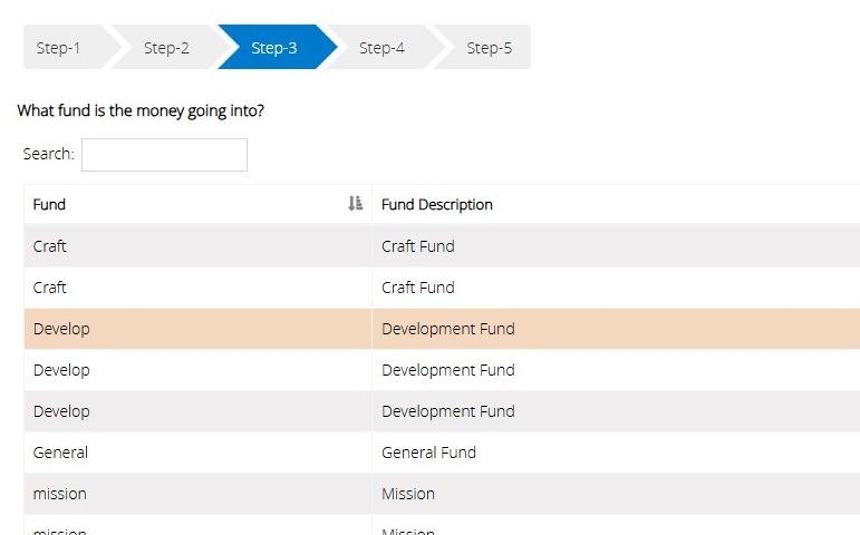The width and height of the screenshot is (860, 535).
Task: Click Development Fund text in the highlighted row
Action: pyautogui.click(x=448, y=329)
